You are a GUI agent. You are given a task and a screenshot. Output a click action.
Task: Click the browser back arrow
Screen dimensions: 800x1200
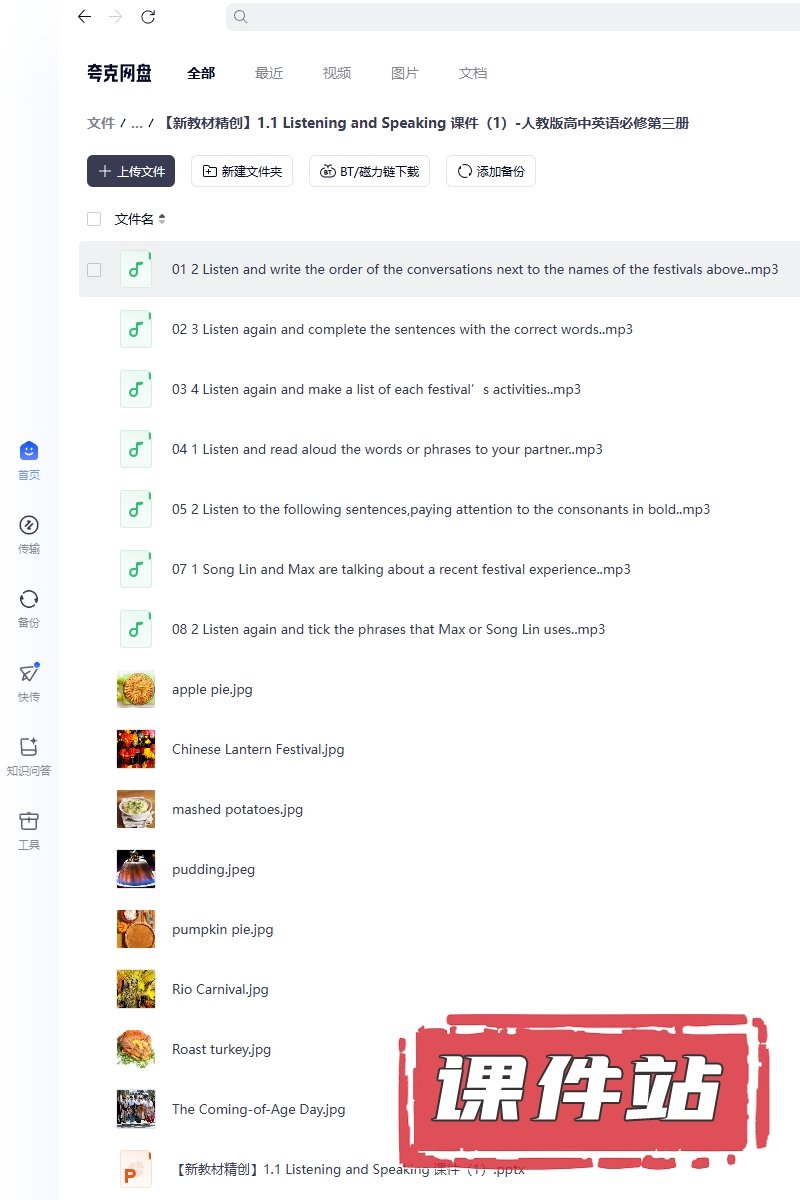tap(84, 16)
